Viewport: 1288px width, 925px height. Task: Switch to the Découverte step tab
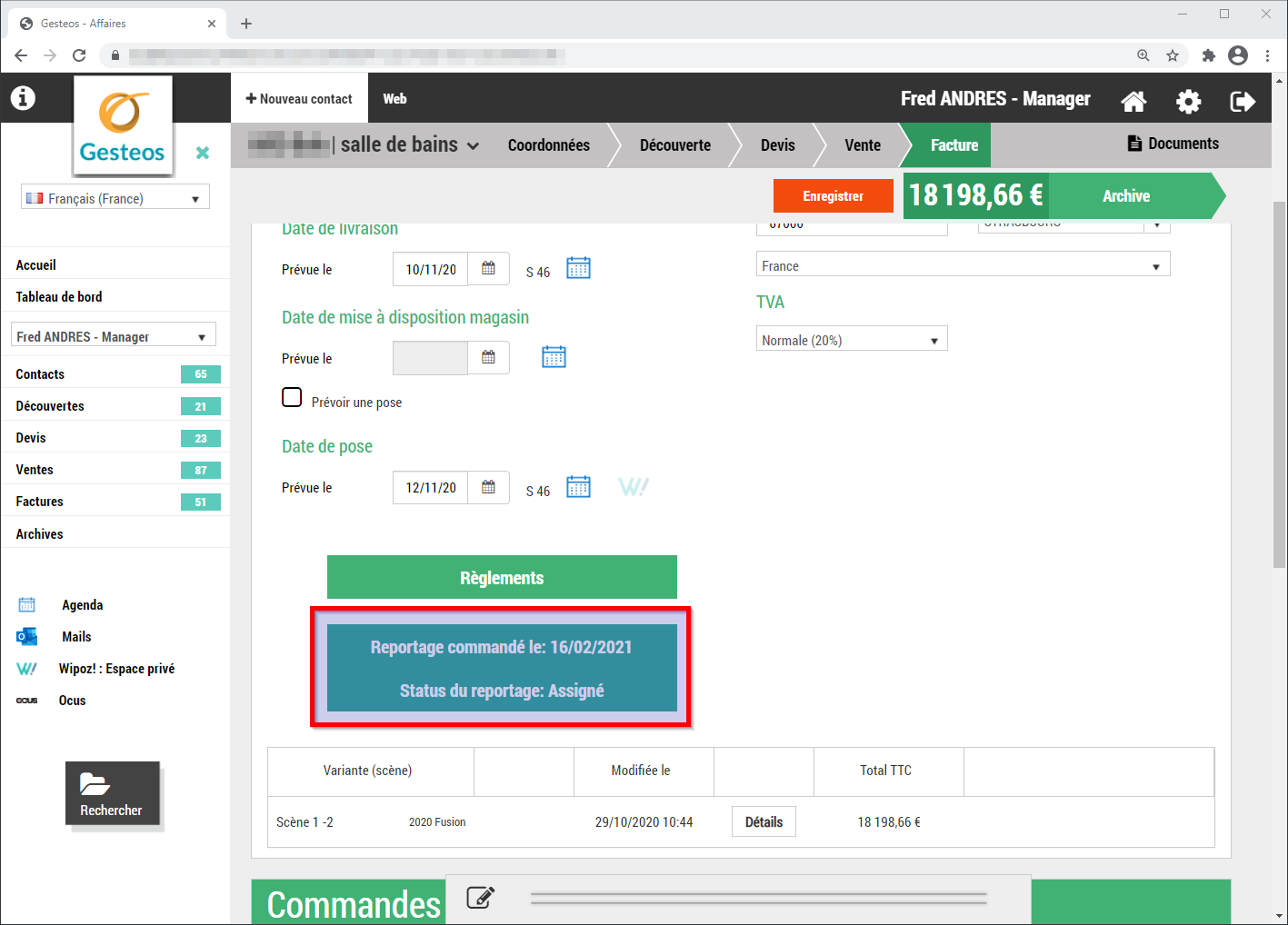(x=674, y=145)
